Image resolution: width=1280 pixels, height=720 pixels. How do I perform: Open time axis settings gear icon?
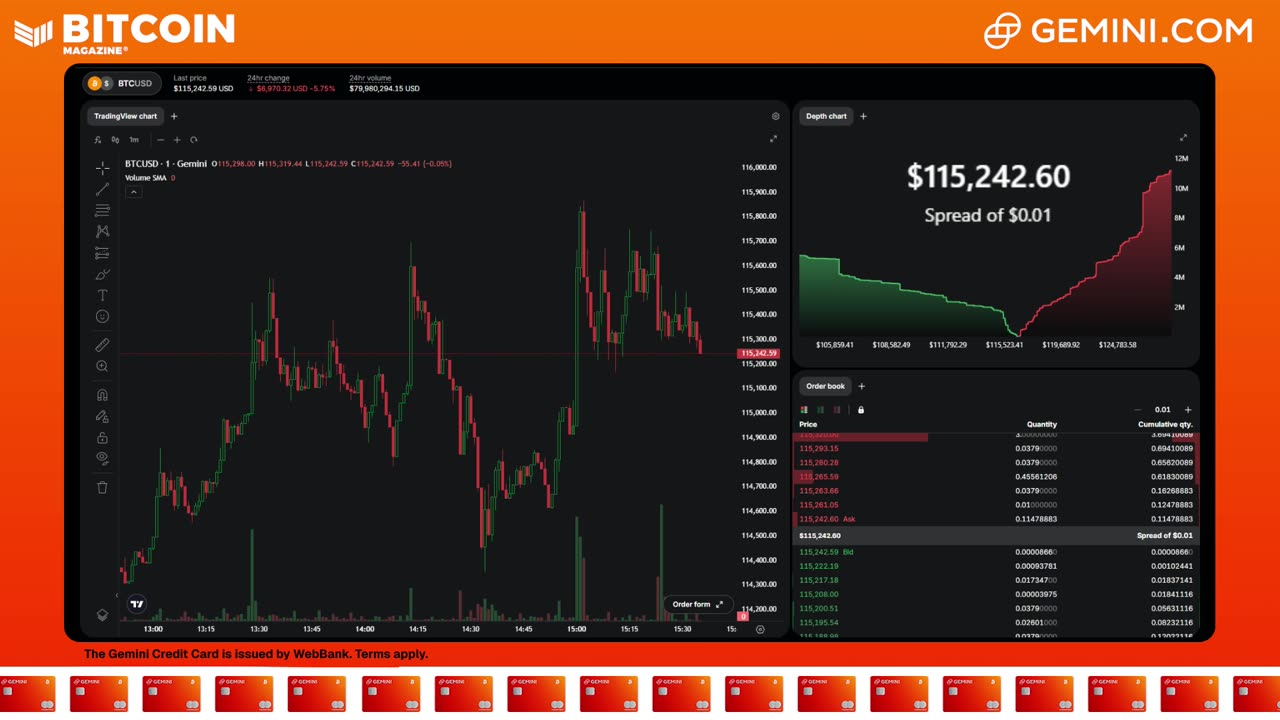point(760,629)
